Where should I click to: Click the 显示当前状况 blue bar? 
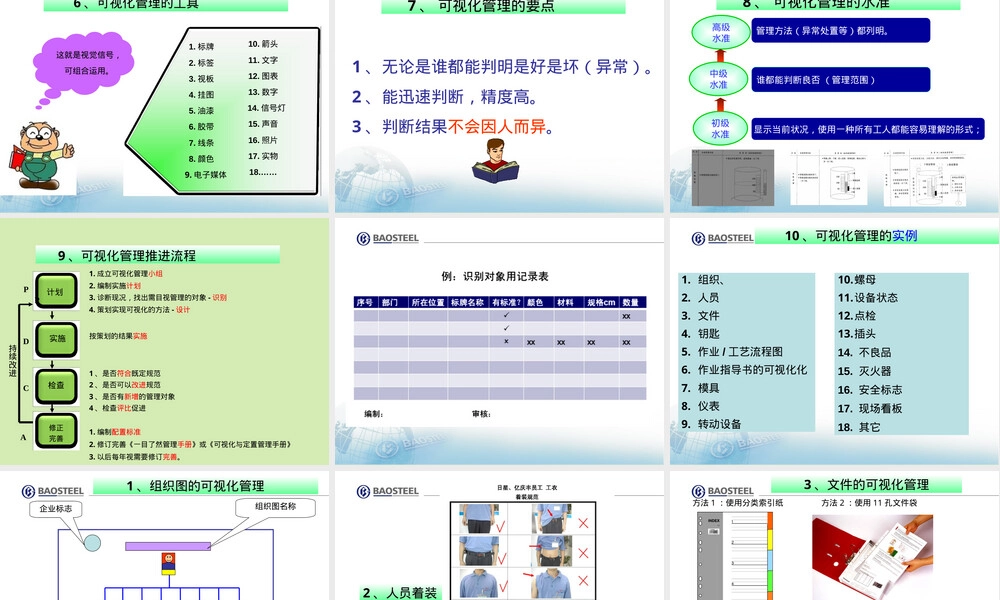(868, 129)
